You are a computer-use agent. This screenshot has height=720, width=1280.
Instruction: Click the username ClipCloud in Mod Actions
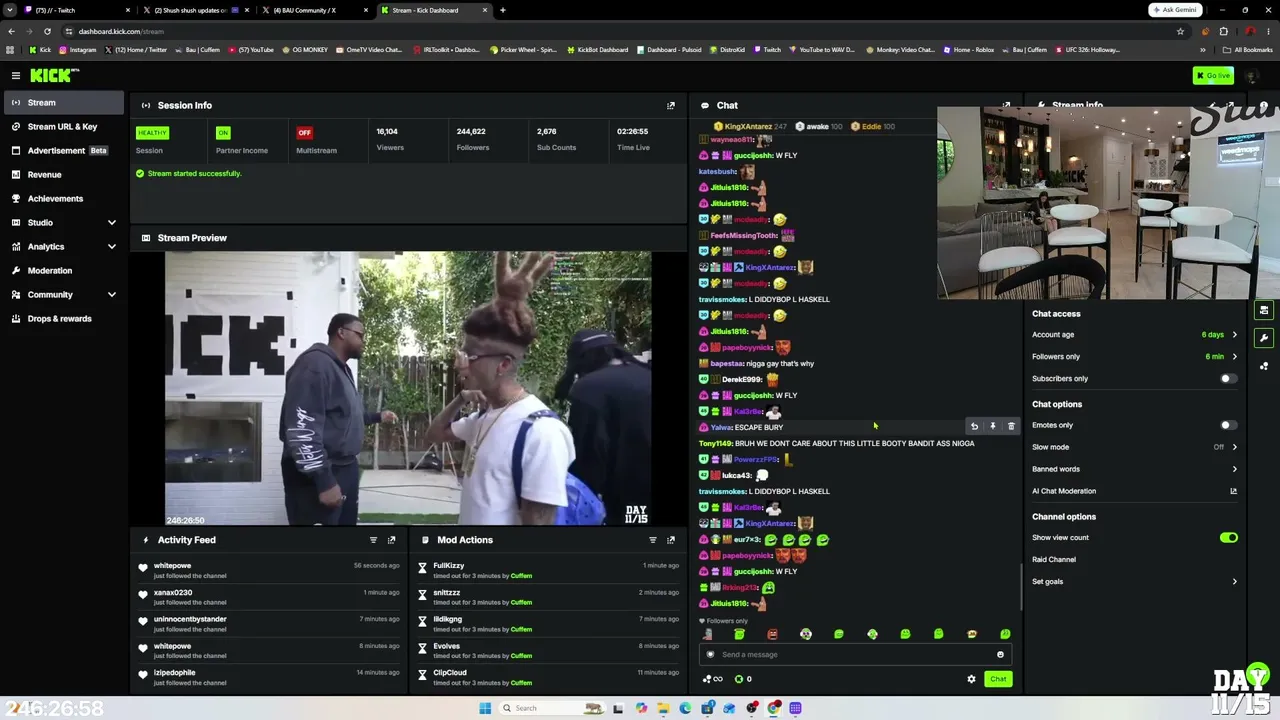point(450,673)
